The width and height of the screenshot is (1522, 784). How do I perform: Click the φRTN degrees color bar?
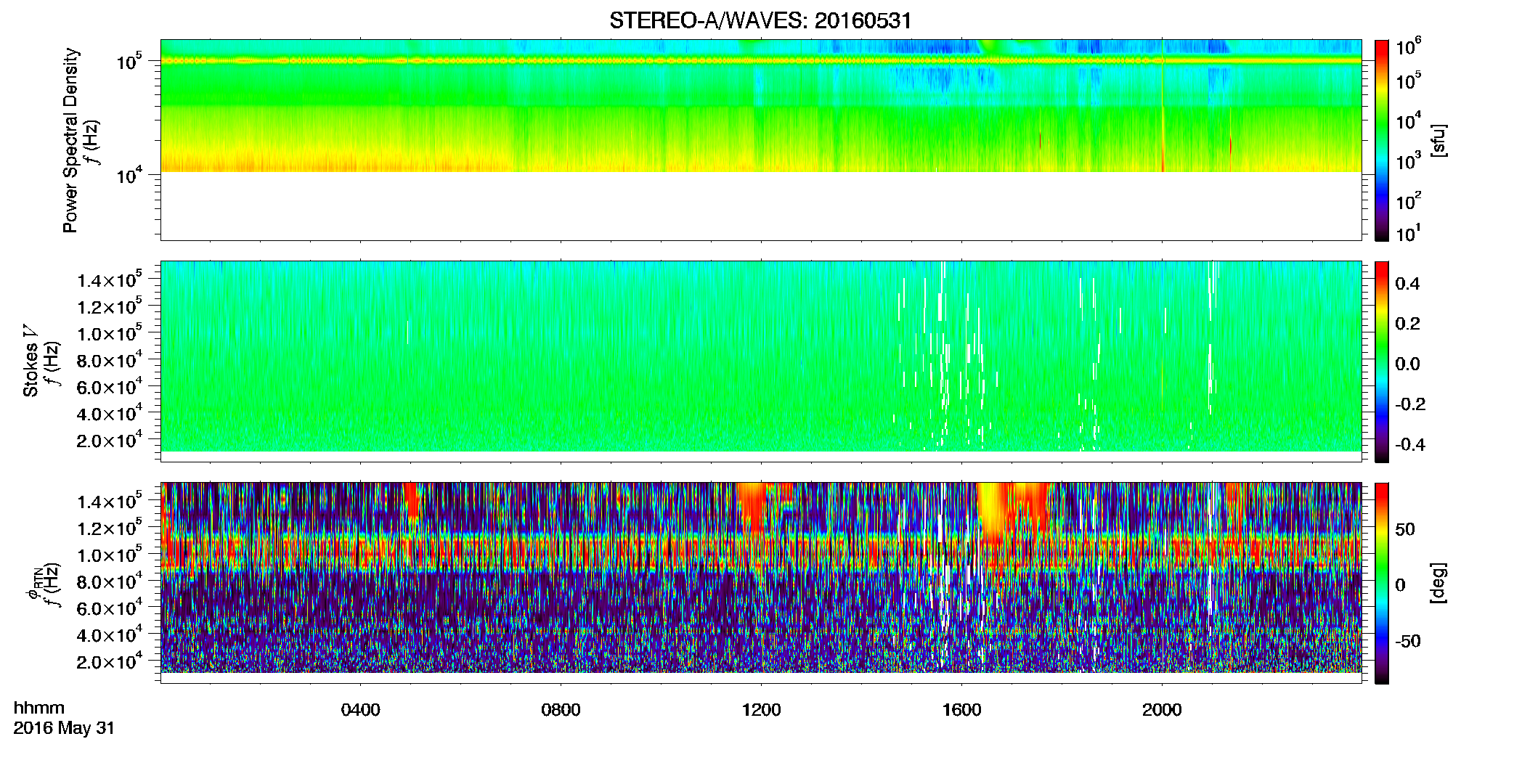tap(1381, 583)
